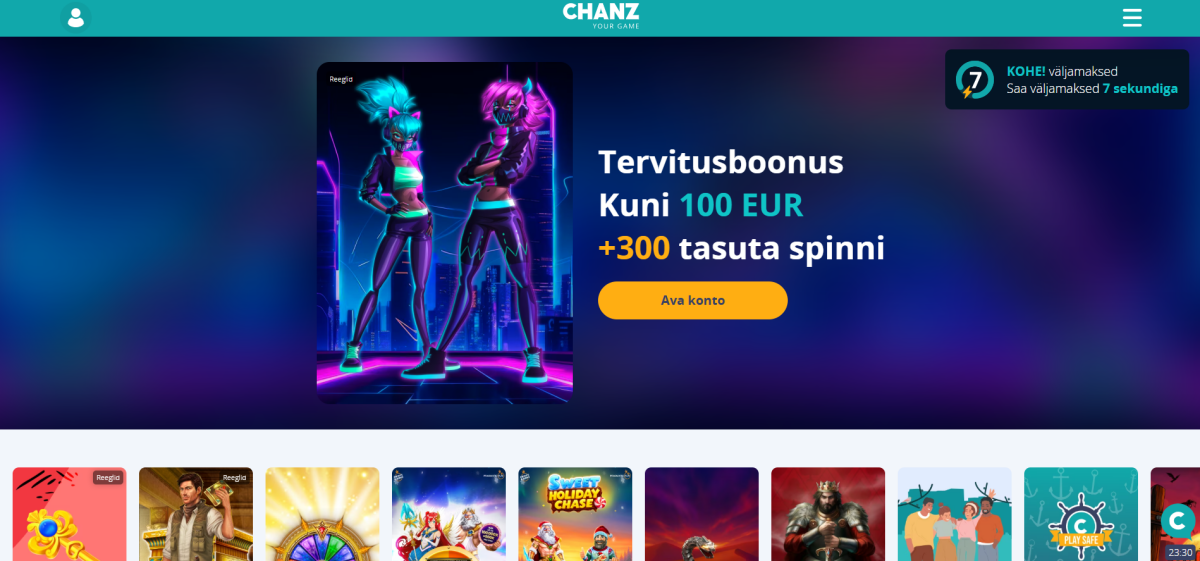Screen dimensions: 1200x561
Task: Open the explorer man game tile
Action: 196,514
